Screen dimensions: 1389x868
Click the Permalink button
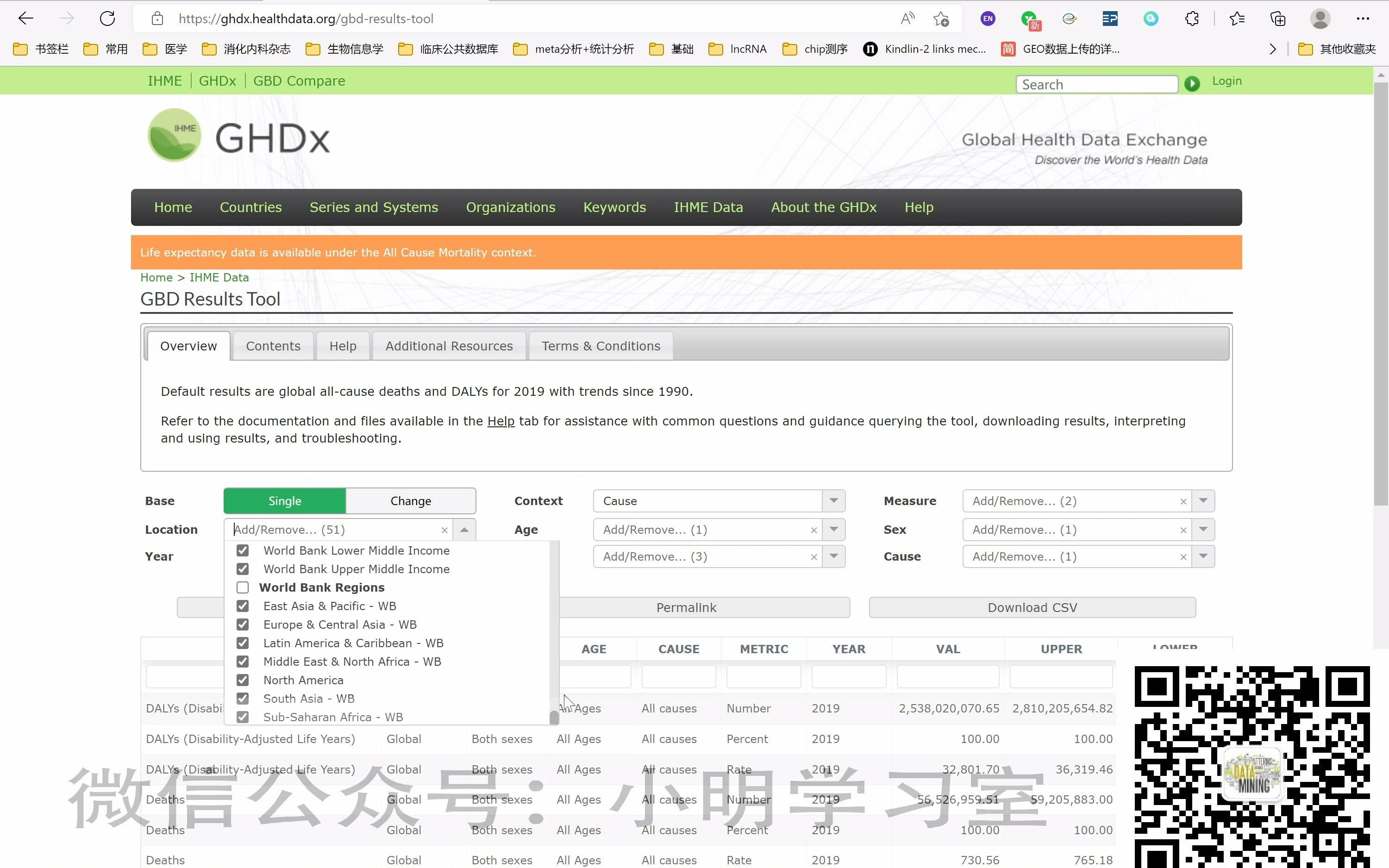(687, 607)
